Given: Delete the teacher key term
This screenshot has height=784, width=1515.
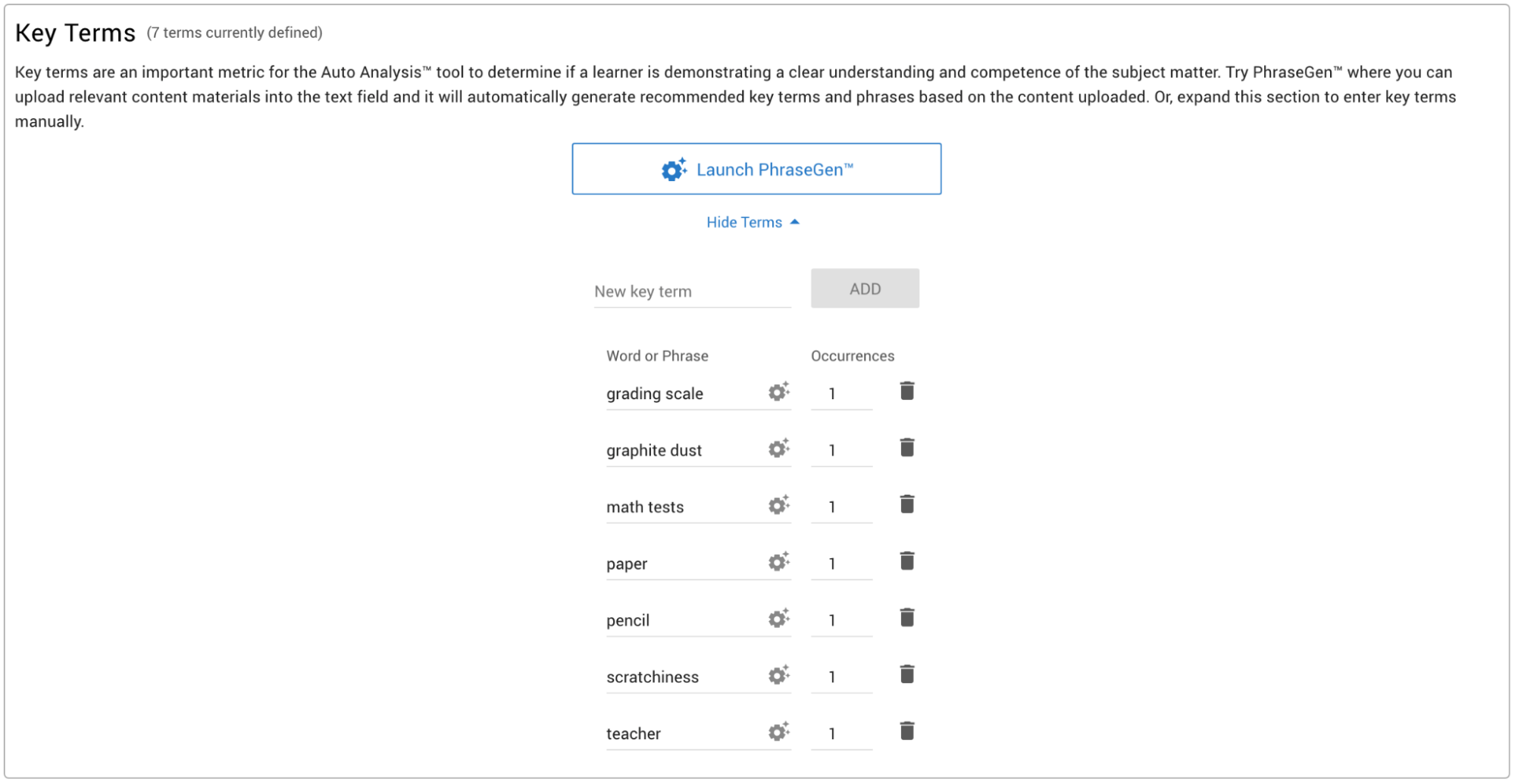Looking at the screenshot, I should [x=906, y=731].
